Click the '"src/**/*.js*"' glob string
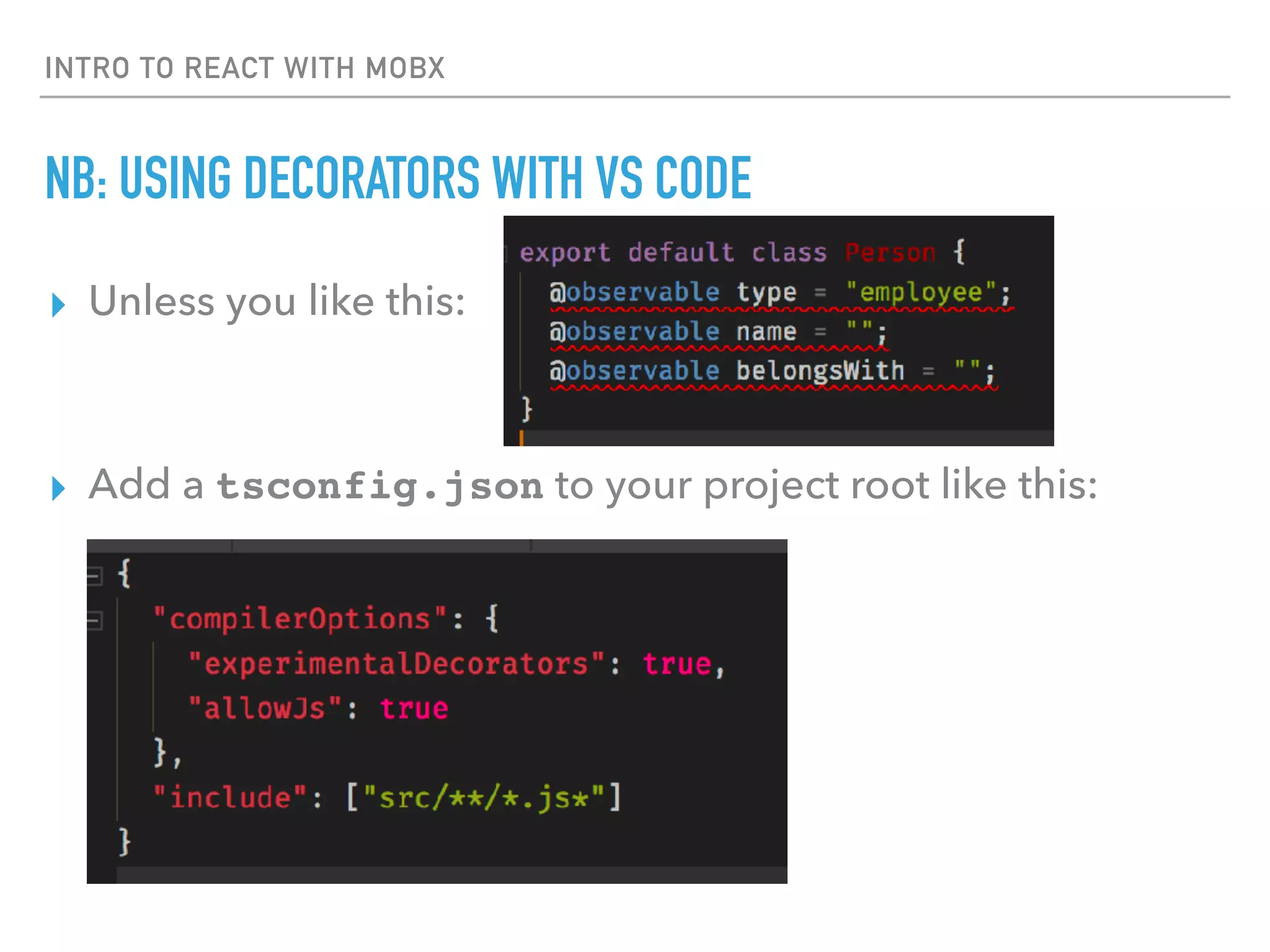 tap(483, 798)
